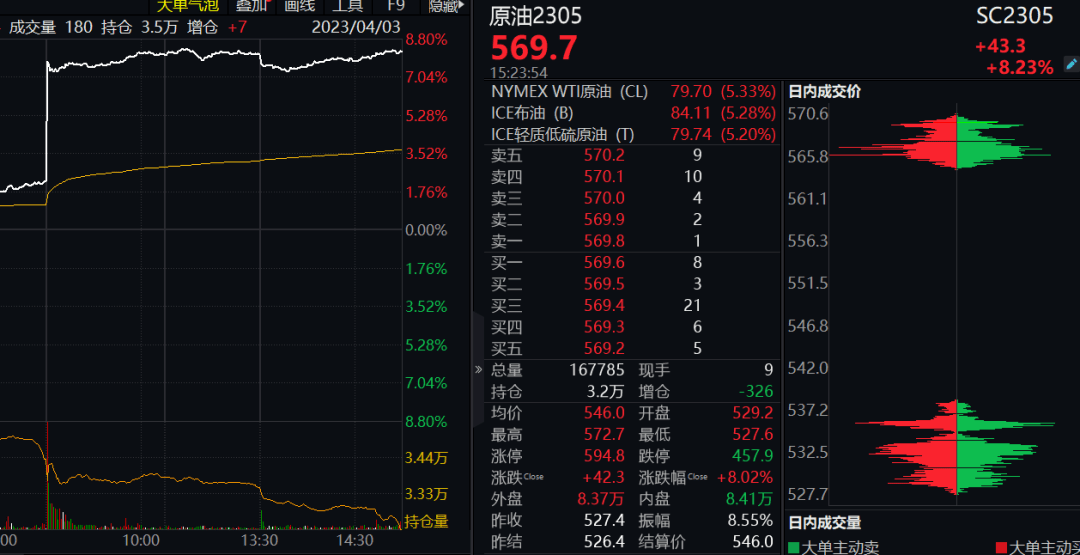Collapse the side panel with the » arrow
Image resolution: width=1080 pixels, height=555 pixels.
478,369
